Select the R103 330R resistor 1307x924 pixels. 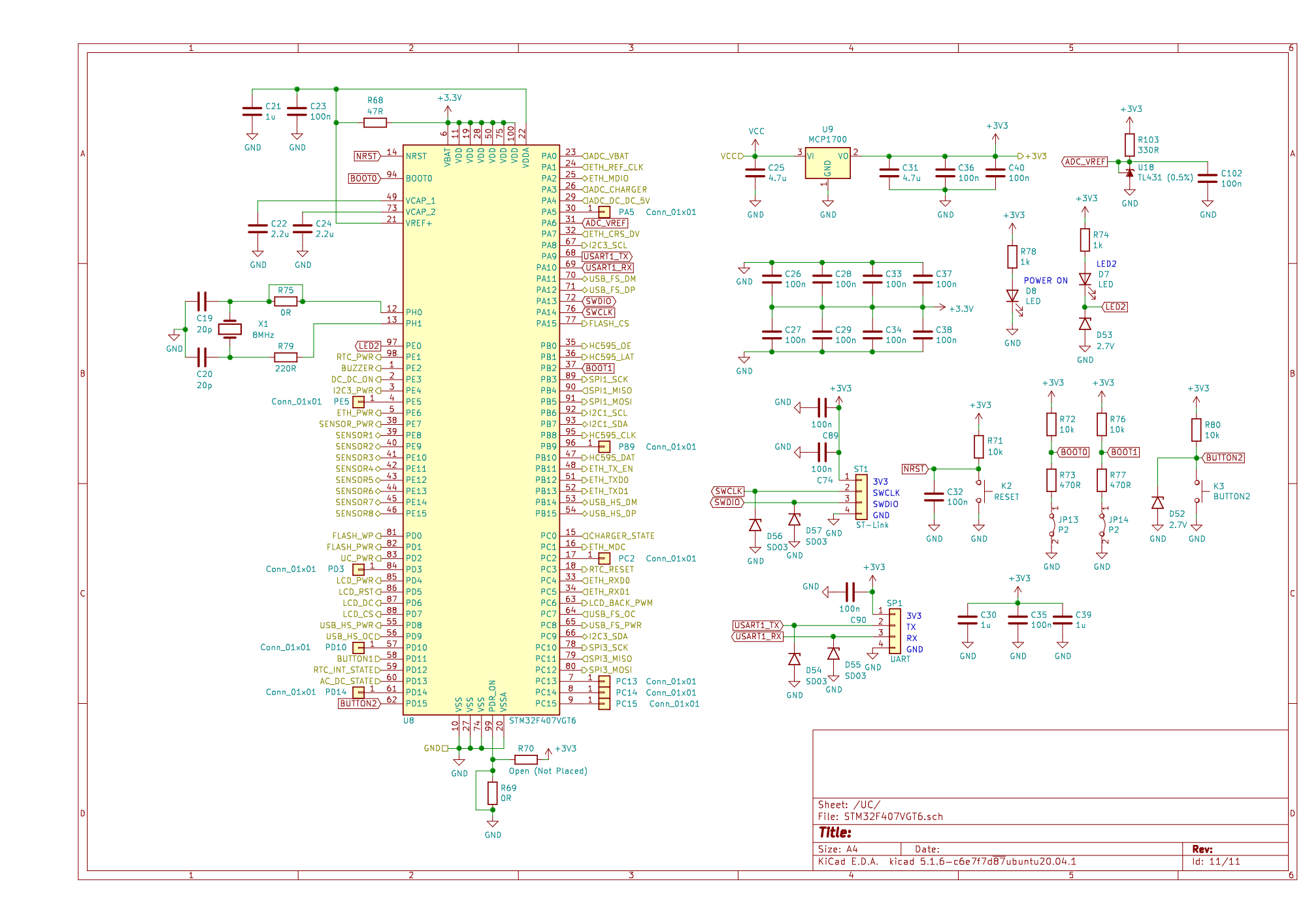coord(1129,144)
